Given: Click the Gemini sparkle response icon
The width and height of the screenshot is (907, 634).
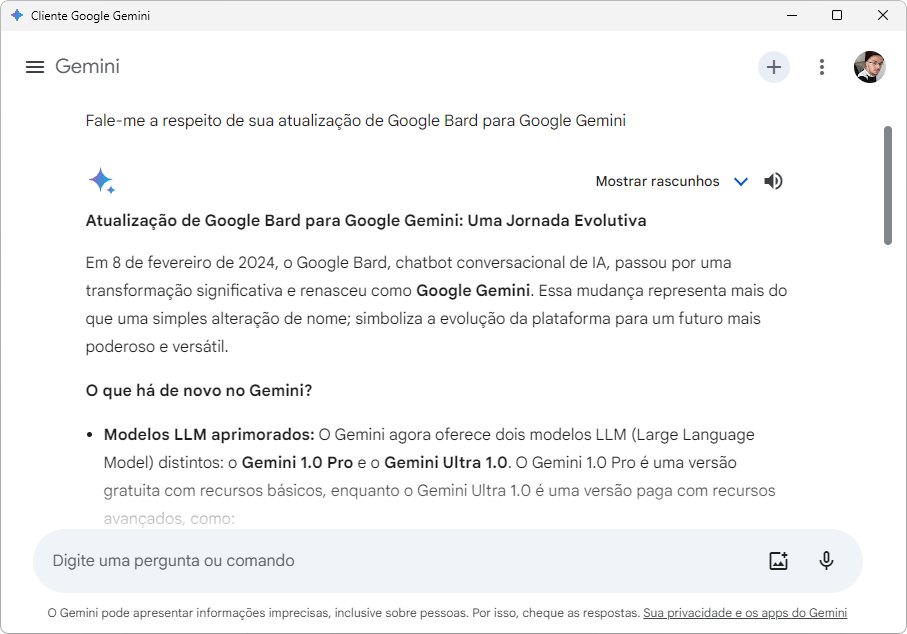Looking at the screenshot, I should (102, 180).
